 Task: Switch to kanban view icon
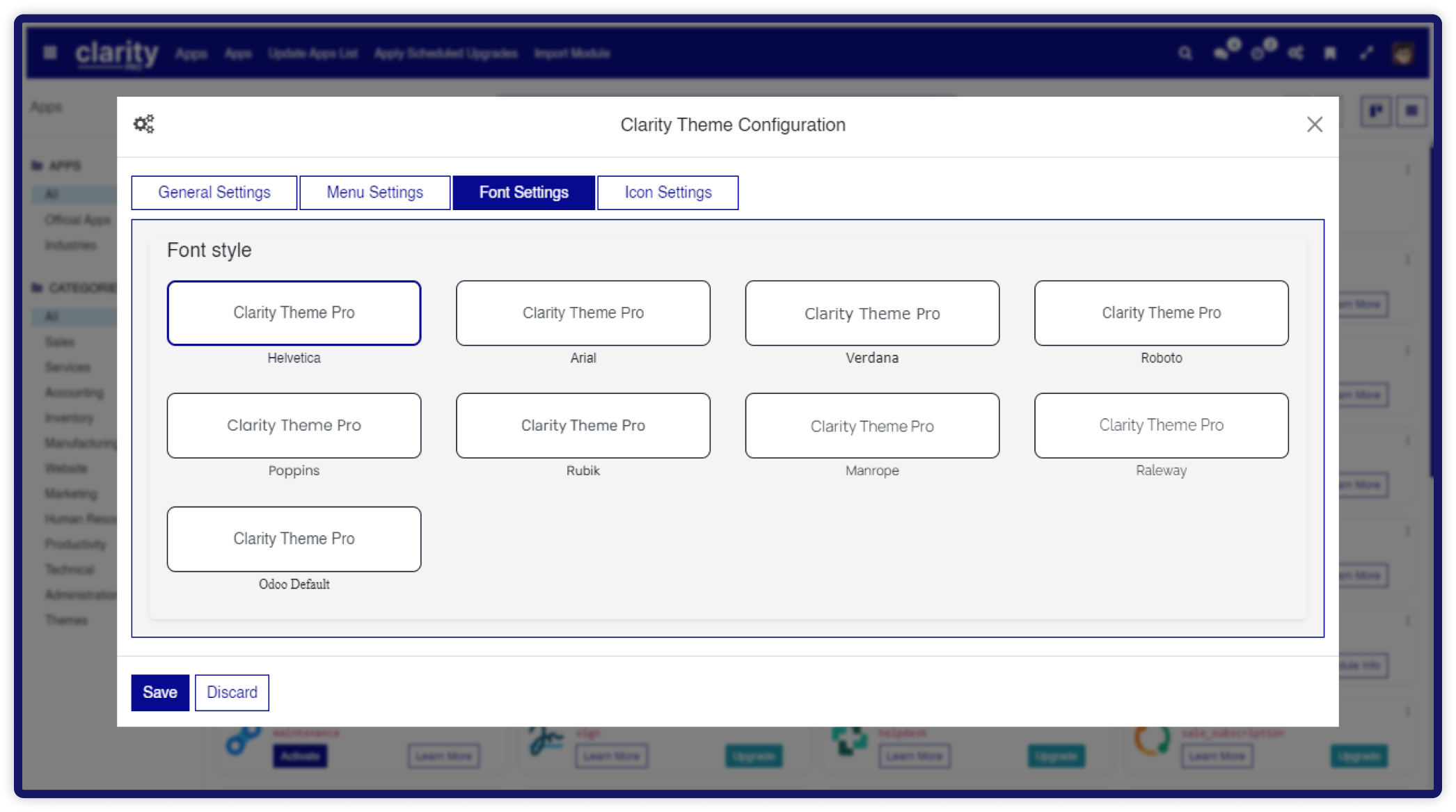(x=1376, y=111)
